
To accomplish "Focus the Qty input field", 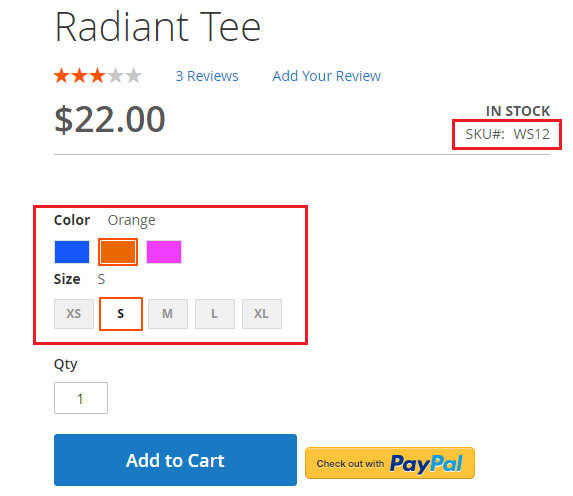I will tap(81, 398).
